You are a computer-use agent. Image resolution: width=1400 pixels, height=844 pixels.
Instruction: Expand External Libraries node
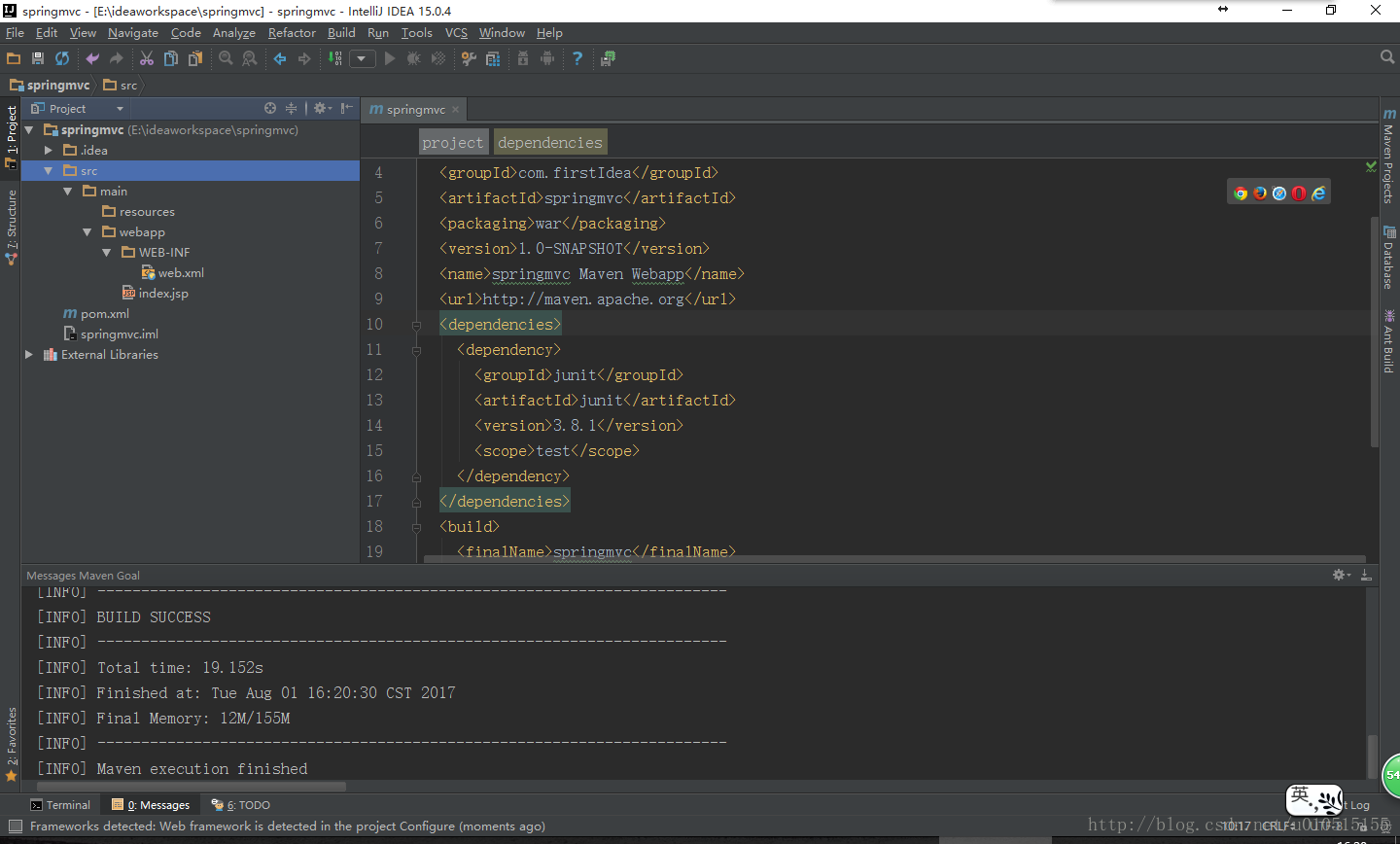[x=29, y=354]
